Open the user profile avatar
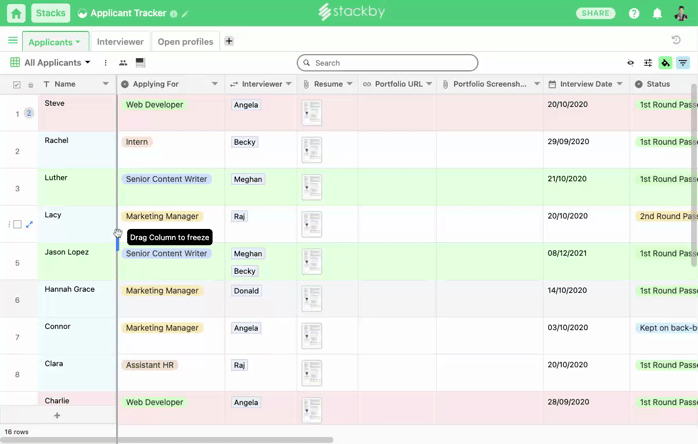The width and height of the screenshot is (698, 444). point(681,13)
